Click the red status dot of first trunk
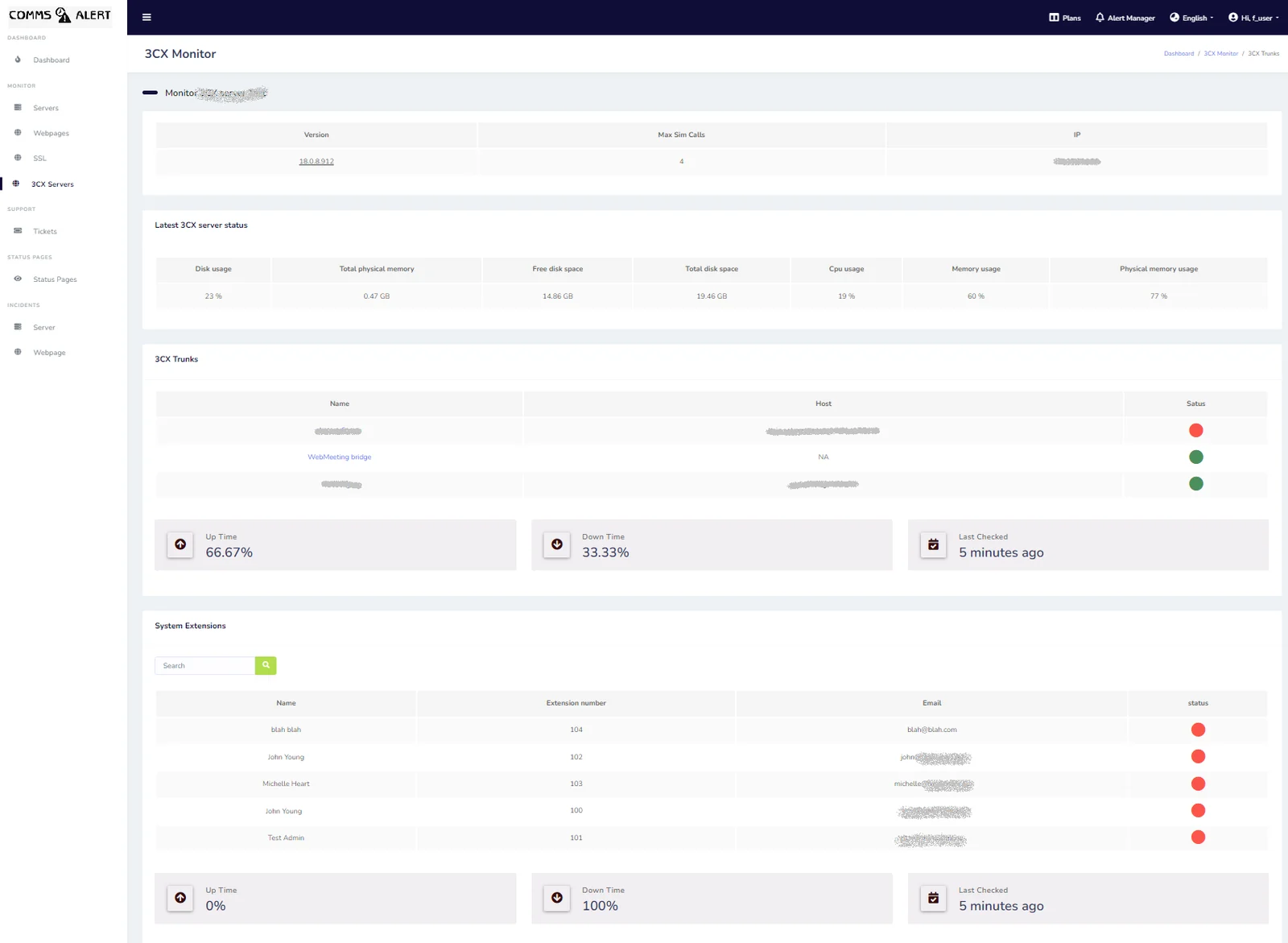The image size is (1288, 943). pyautogui.click(x=1196, y=431)
